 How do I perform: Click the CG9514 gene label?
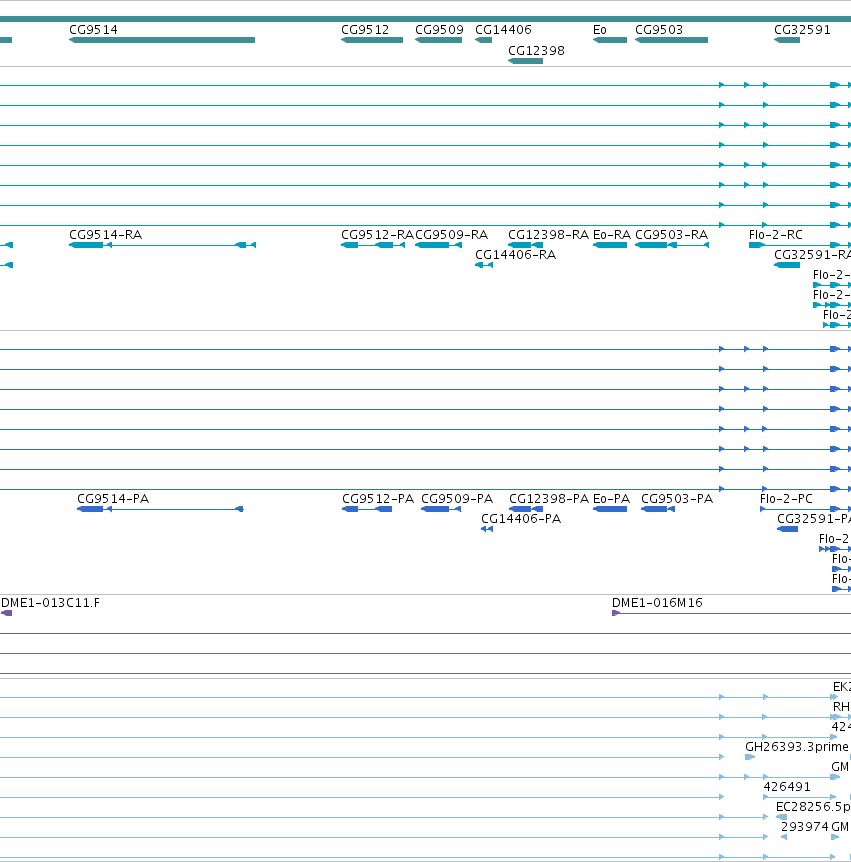[x=93, y=30]
